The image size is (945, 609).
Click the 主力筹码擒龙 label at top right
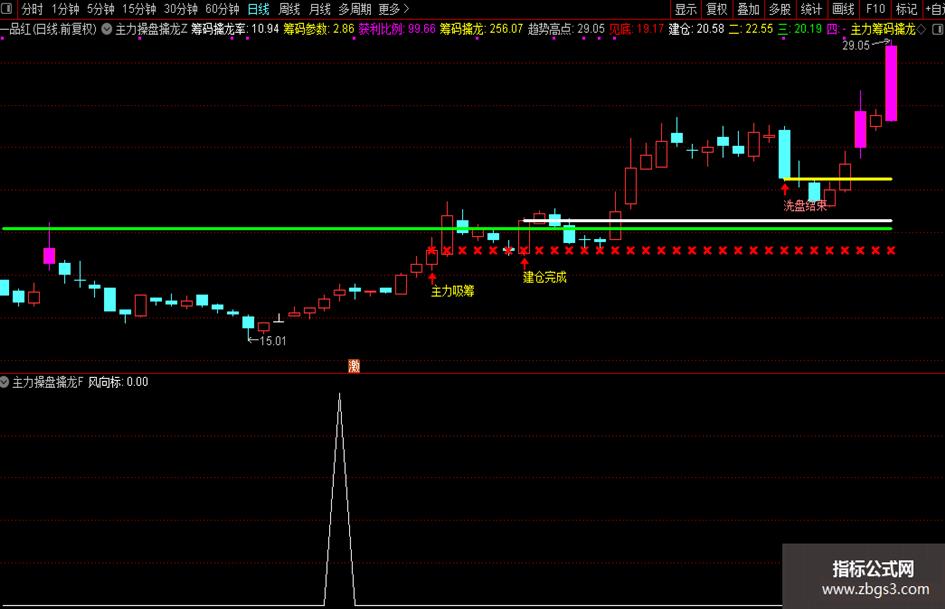point(883,29)
